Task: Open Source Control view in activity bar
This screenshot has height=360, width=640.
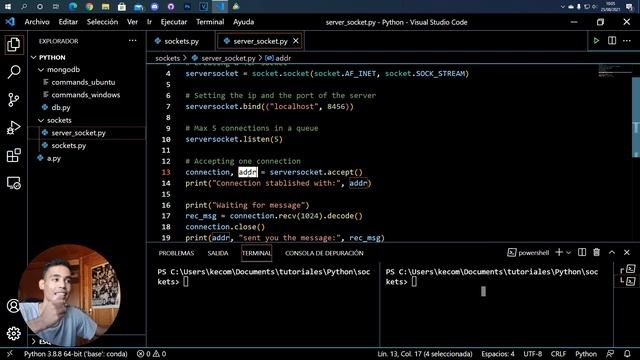Action: [x=13, y=100]
